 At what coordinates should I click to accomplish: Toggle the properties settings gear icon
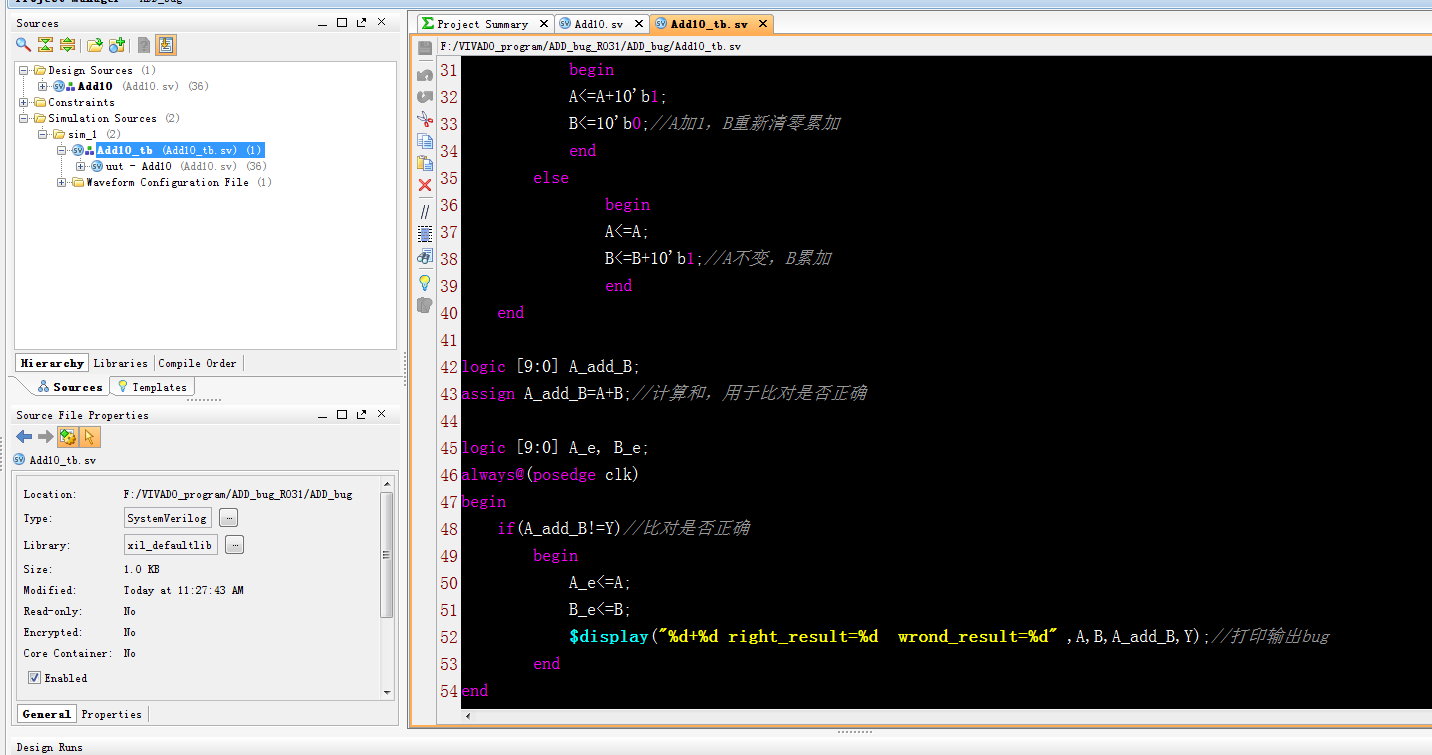[67, 437]
